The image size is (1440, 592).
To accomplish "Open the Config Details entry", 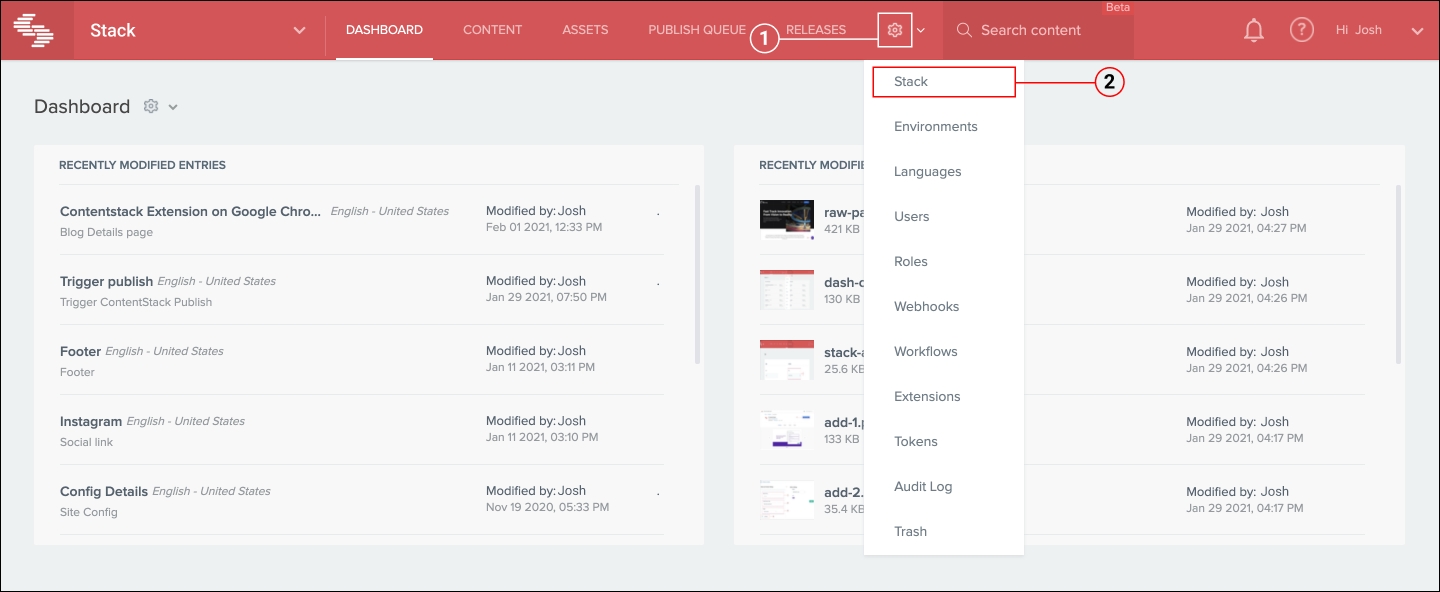I will [104, 491].
